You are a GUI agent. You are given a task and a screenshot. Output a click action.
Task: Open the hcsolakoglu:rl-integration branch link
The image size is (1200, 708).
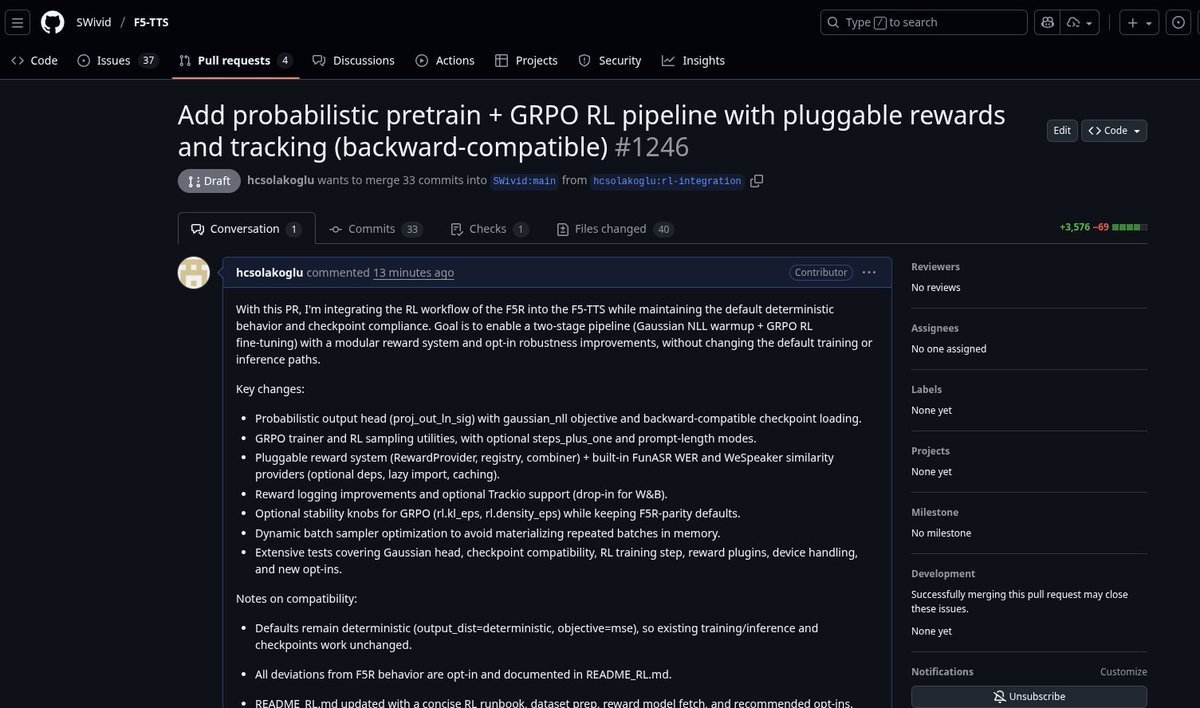[x=667, y=181]
